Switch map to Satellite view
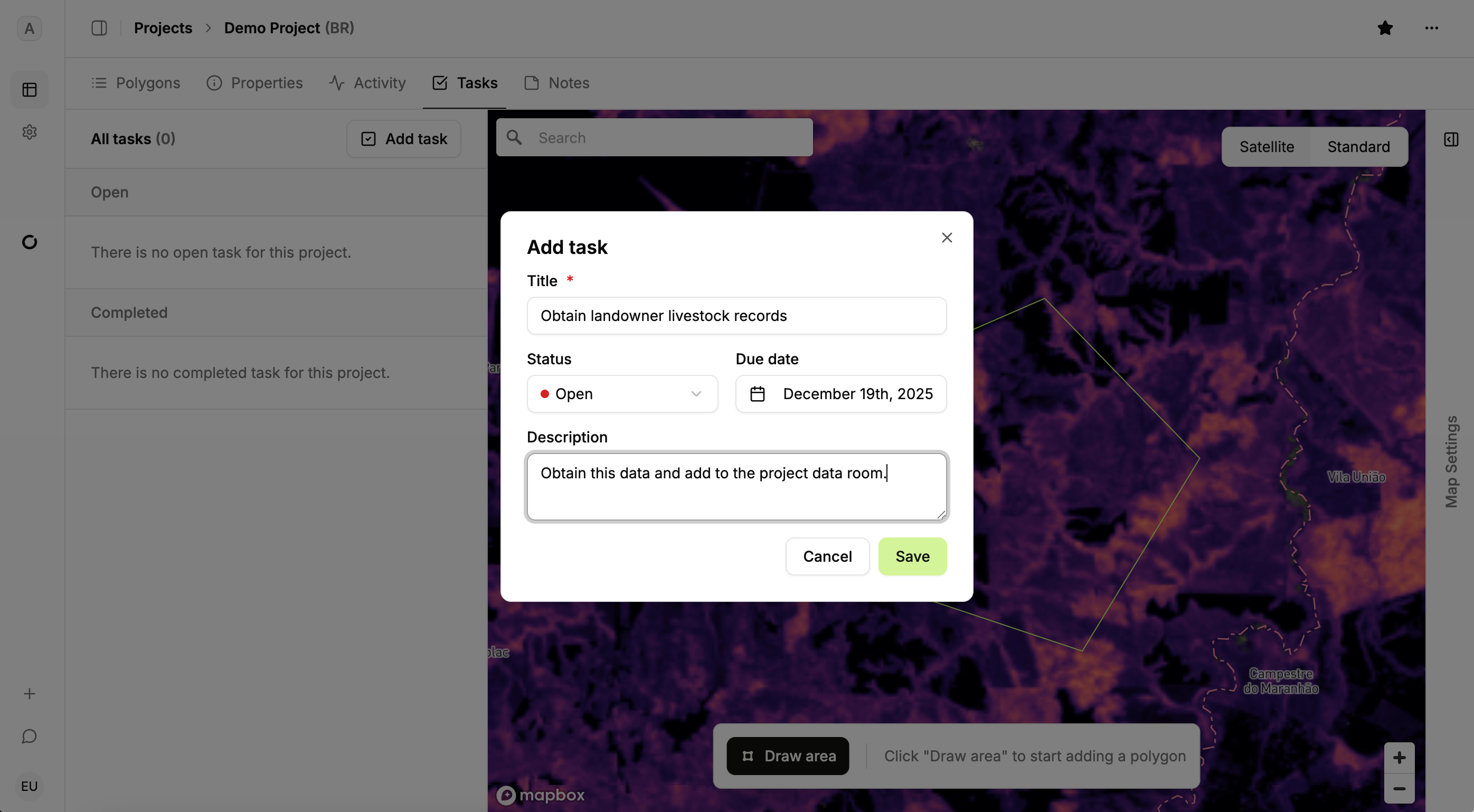 1267,146
